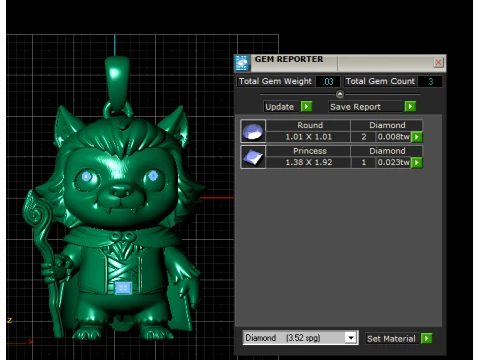This screenshot has width=480, height=360.
Task: Click the quantity 1 in the Princess row
Action: [364, 162]
